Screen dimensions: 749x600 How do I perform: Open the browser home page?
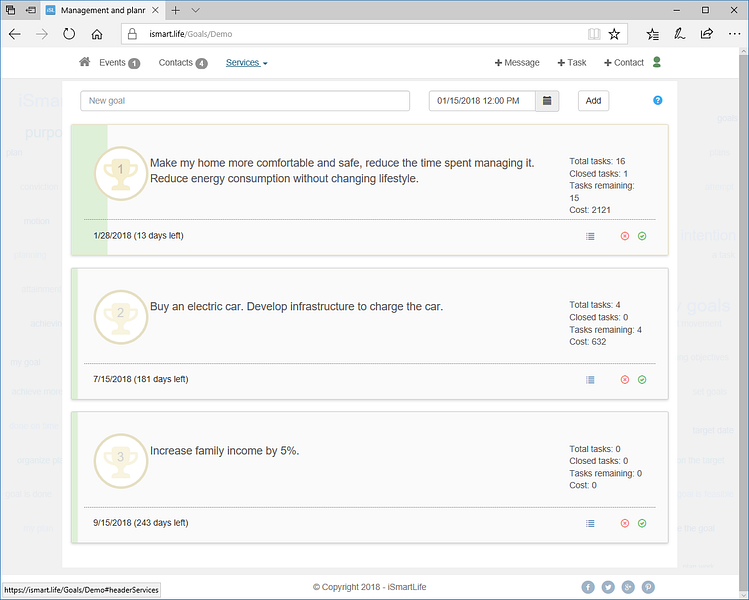pos(97,34)
